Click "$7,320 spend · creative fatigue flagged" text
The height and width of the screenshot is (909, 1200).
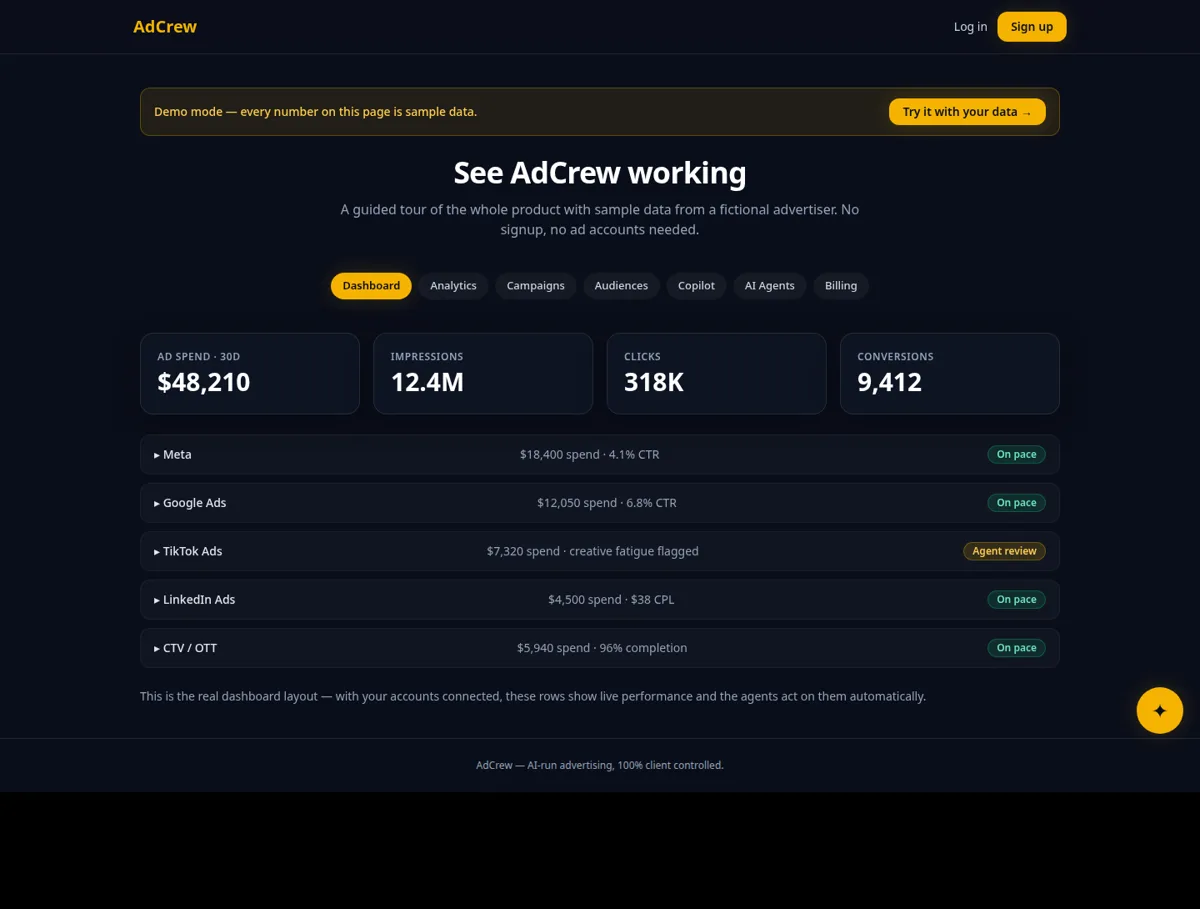pos(593,551)
